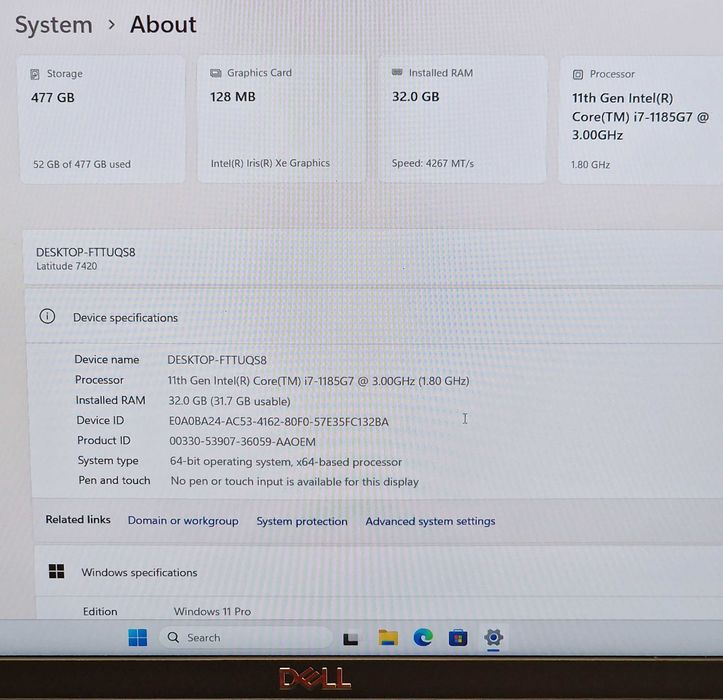
Task: Click the taskbar Search box
Action: (x=246, y=638)
